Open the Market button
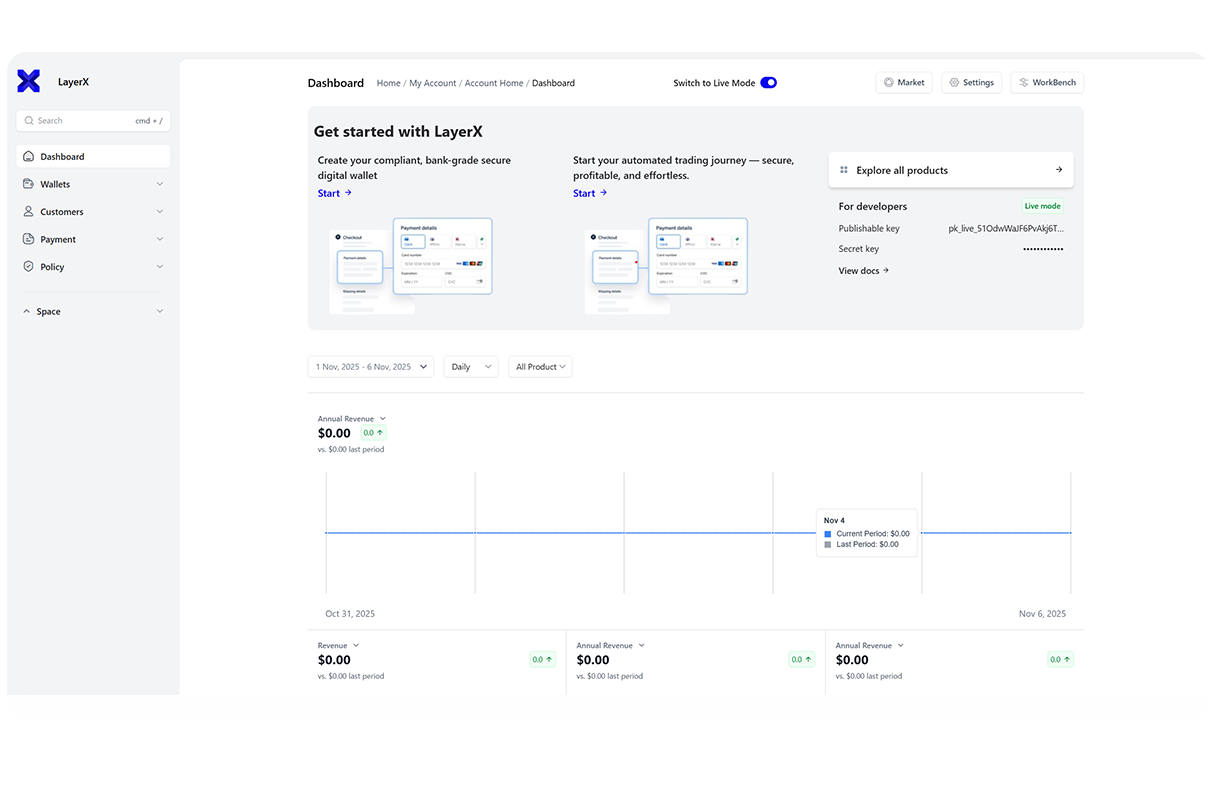The height and width of the screenshot is (812, 1220). point(903,83)
